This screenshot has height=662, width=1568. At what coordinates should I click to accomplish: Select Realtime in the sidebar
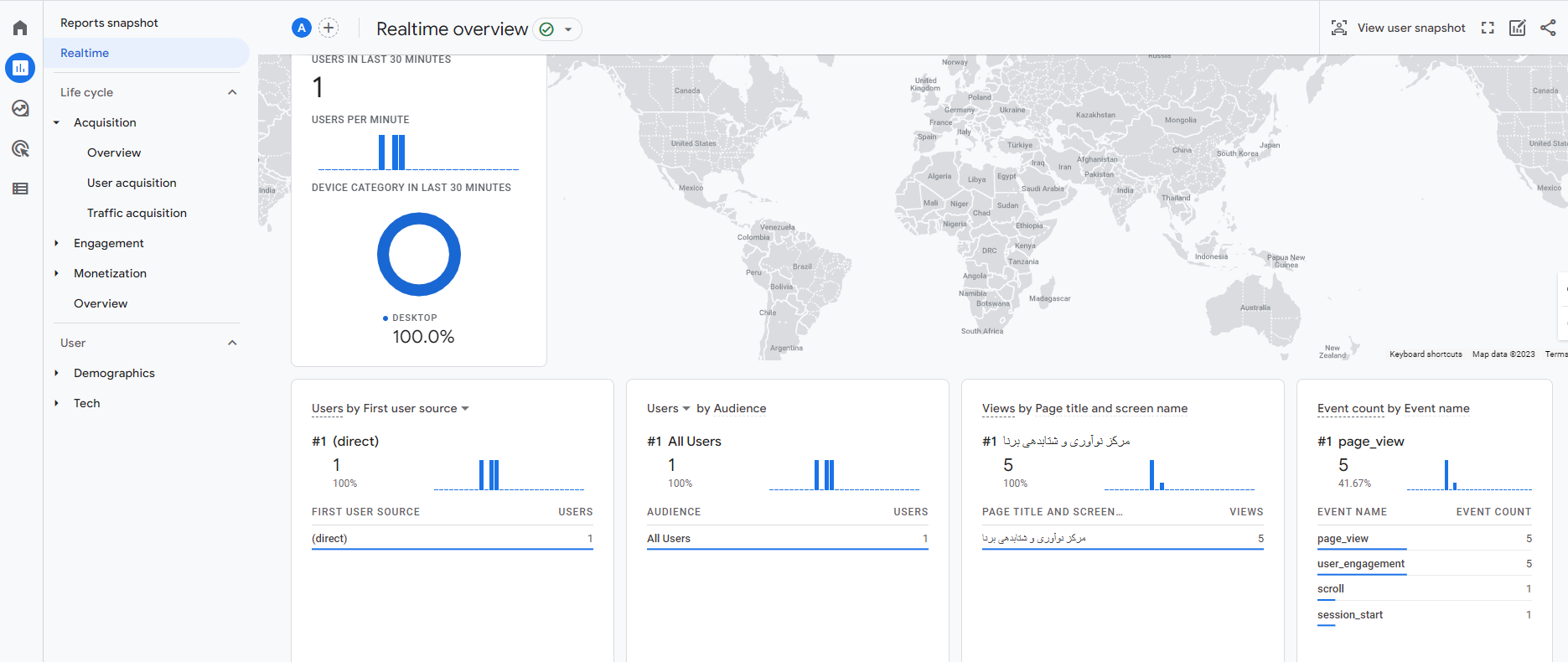85,53
